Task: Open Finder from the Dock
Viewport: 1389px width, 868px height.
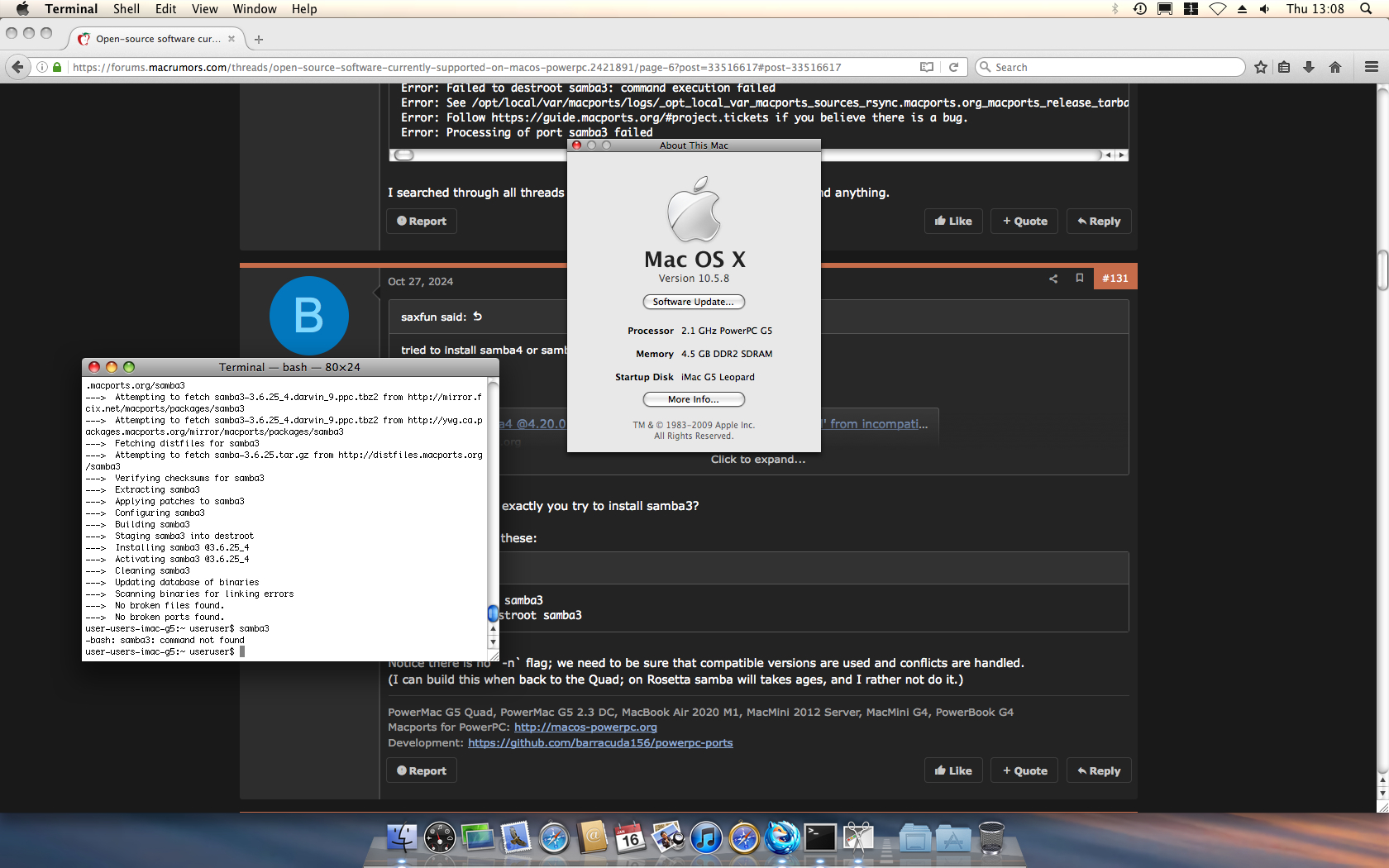Action: (x=402, y=838)
